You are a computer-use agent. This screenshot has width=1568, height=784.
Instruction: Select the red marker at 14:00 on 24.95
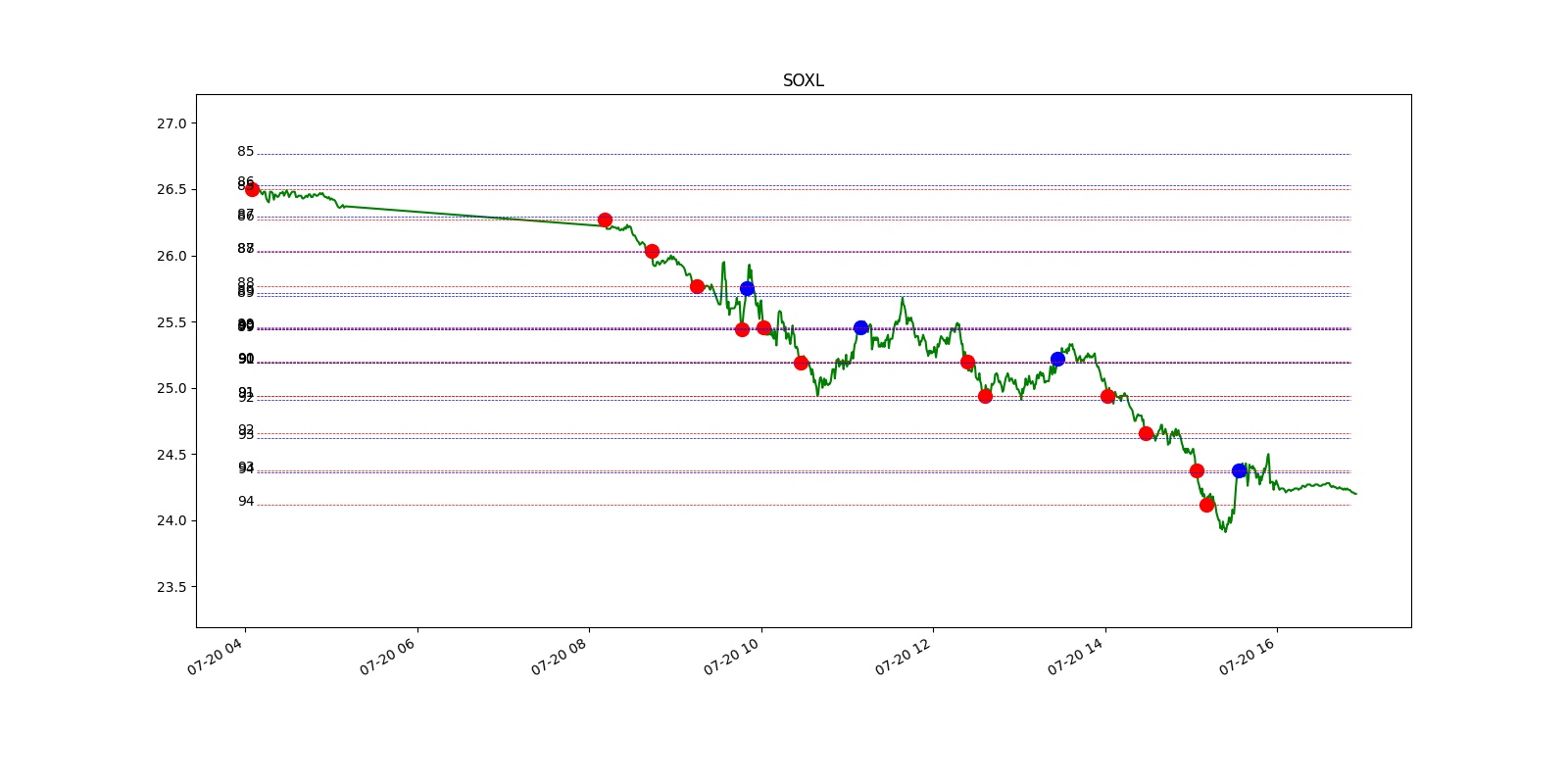tap(1107, 396)
